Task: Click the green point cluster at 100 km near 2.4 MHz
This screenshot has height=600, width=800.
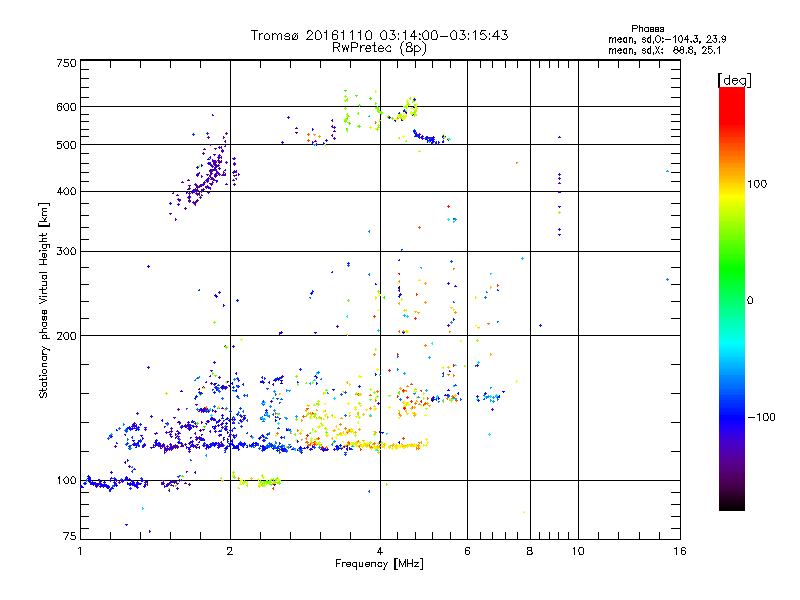Action: (267, 481)
